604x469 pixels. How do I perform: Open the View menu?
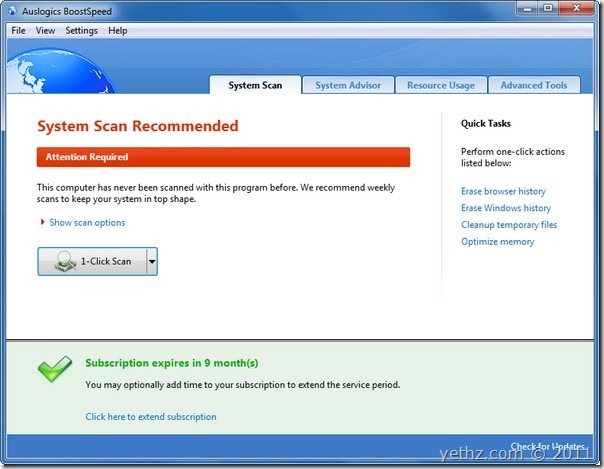click(x=45, y=31)
